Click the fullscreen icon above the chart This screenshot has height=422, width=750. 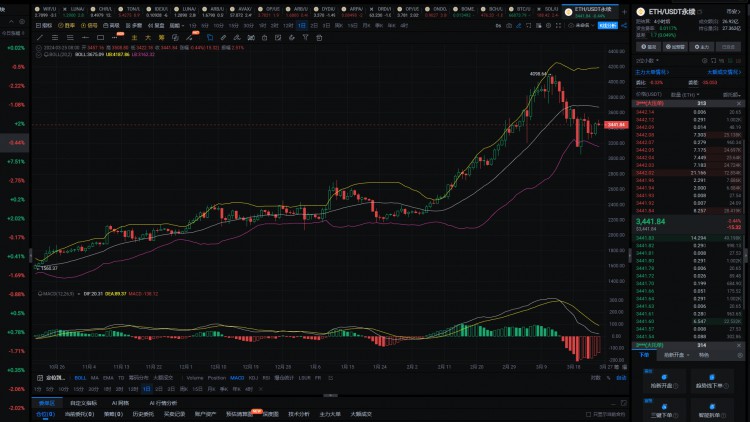558,25
